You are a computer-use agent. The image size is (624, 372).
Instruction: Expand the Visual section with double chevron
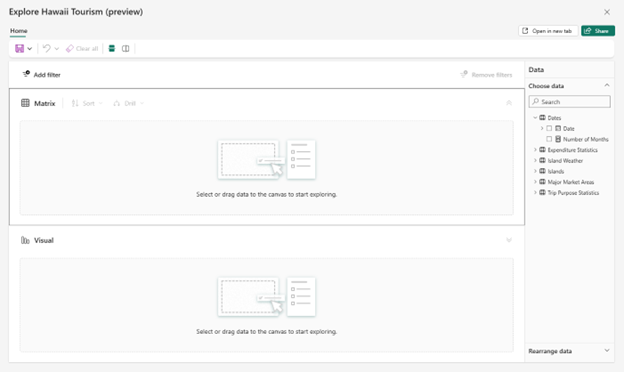tap(509, 240)
